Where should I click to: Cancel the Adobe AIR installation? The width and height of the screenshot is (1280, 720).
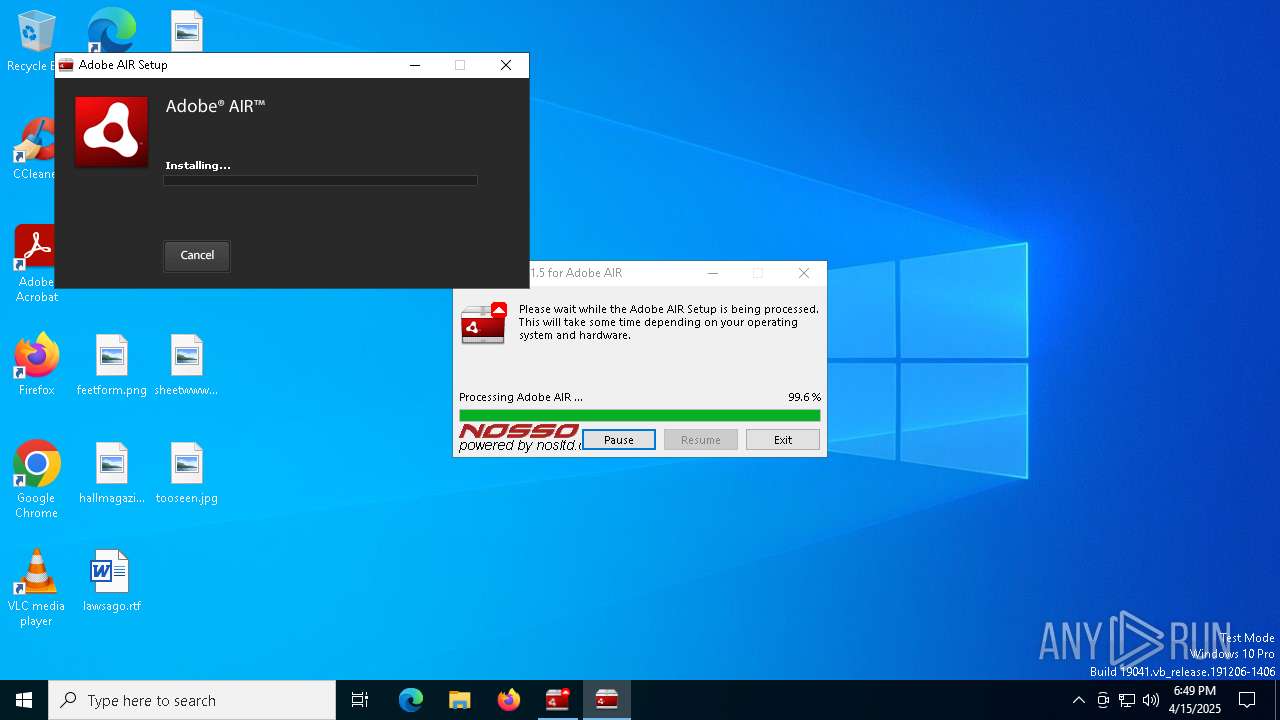pyautogui.click(x=197, y=255)
